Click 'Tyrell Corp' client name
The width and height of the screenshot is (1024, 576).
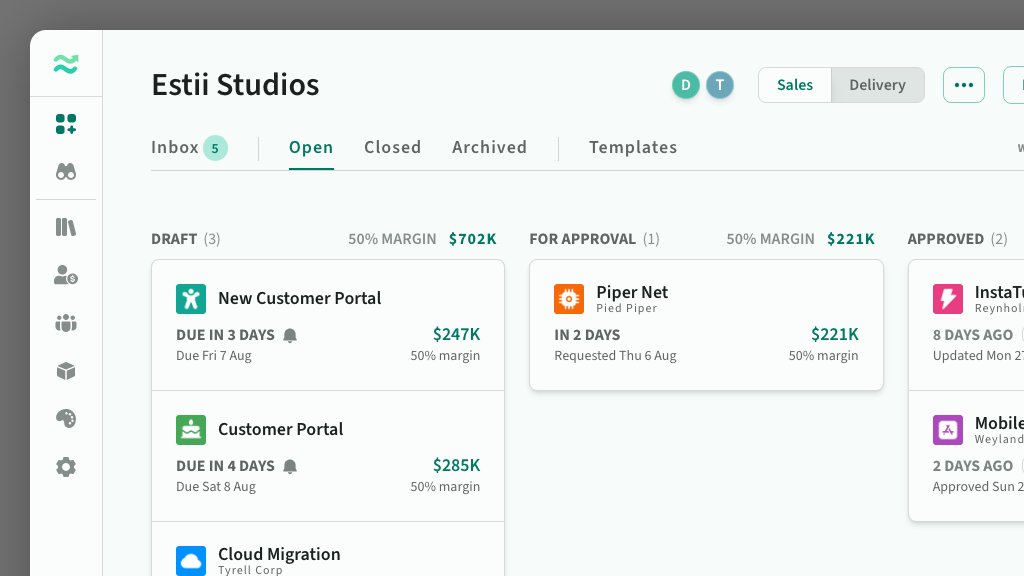pyautogui.click(x=250, y=569)
